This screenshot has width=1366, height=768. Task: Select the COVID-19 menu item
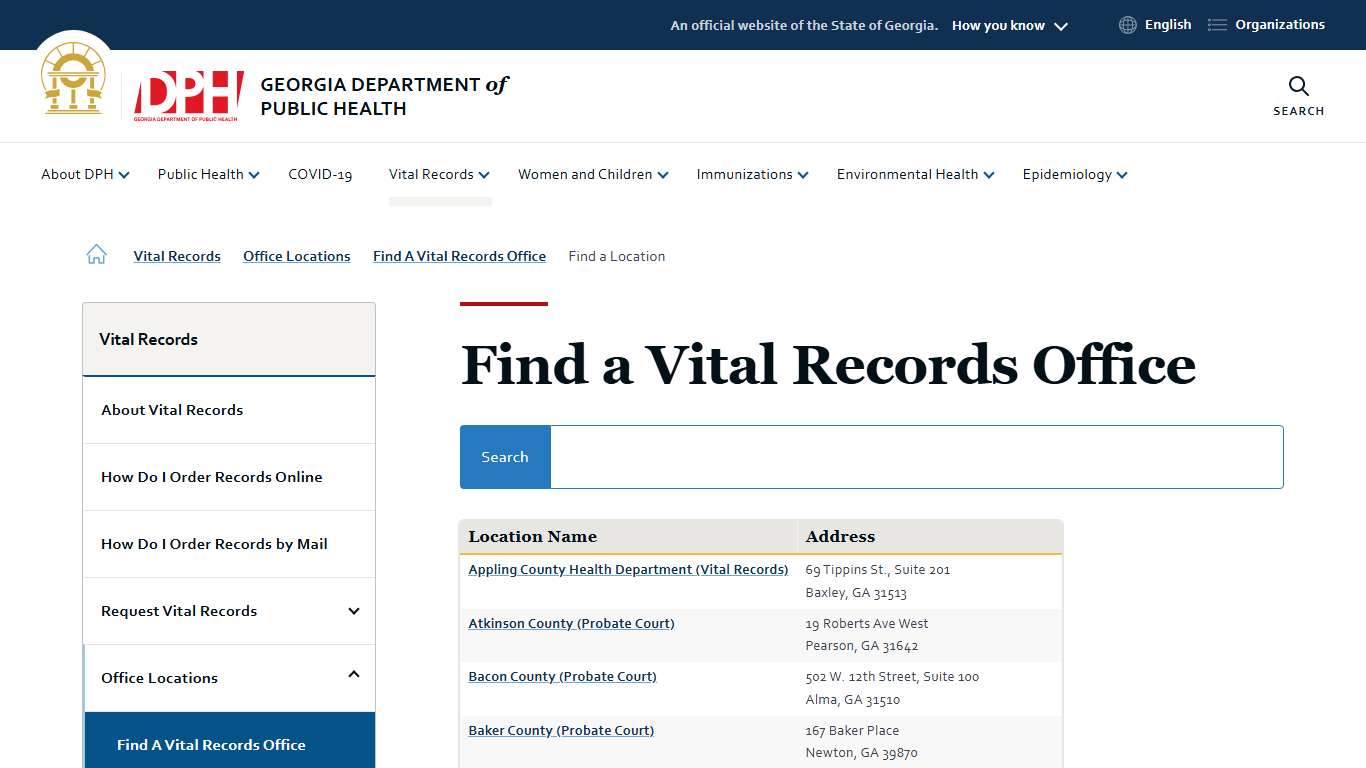(x=320, y=174)
